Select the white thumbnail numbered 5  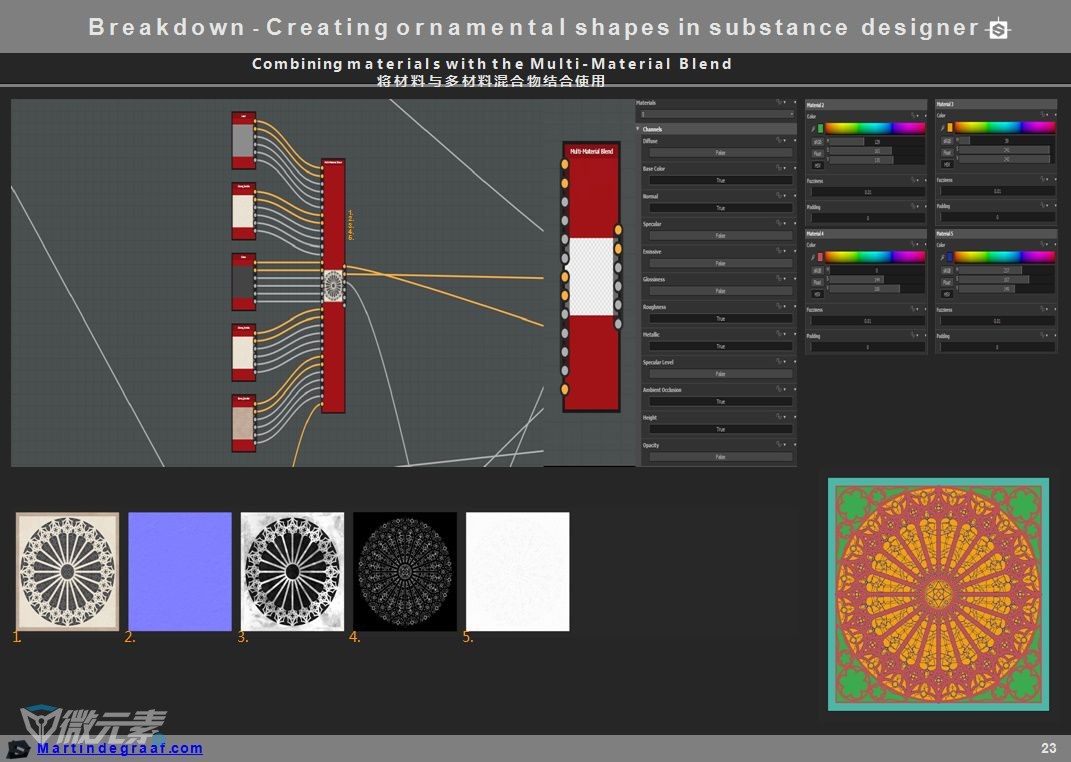tap(517, 572)
